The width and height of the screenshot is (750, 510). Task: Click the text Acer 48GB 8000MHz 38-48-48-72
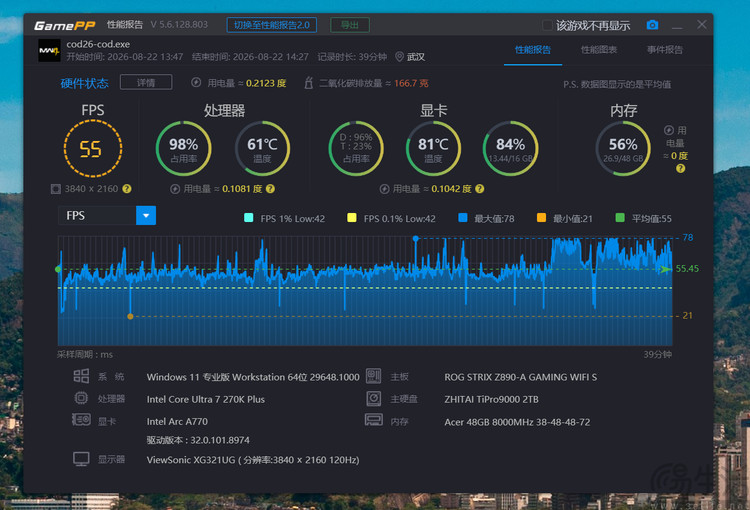[517, 422]
